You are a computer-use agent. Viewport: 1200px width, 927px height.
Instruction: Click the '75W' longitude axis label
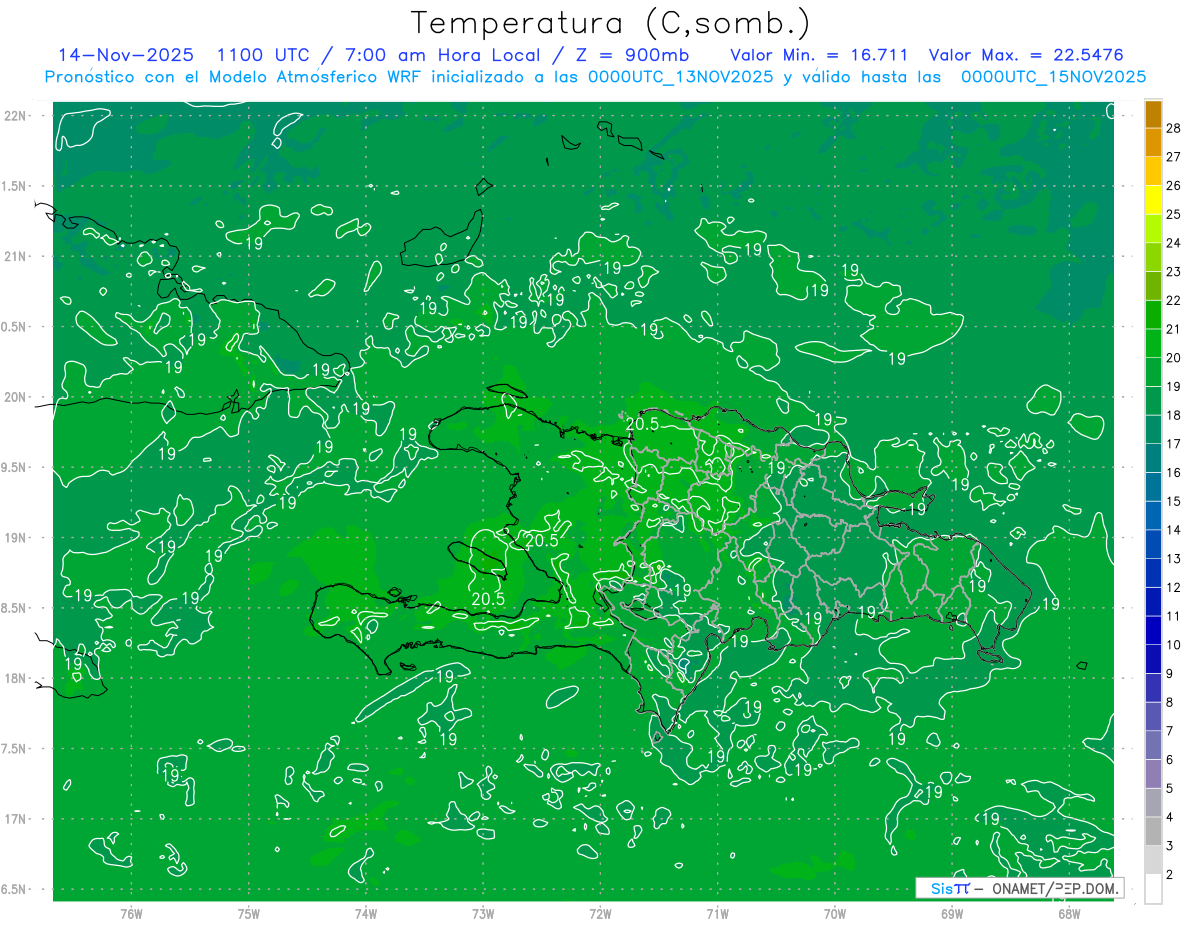[x=249, y=913]
